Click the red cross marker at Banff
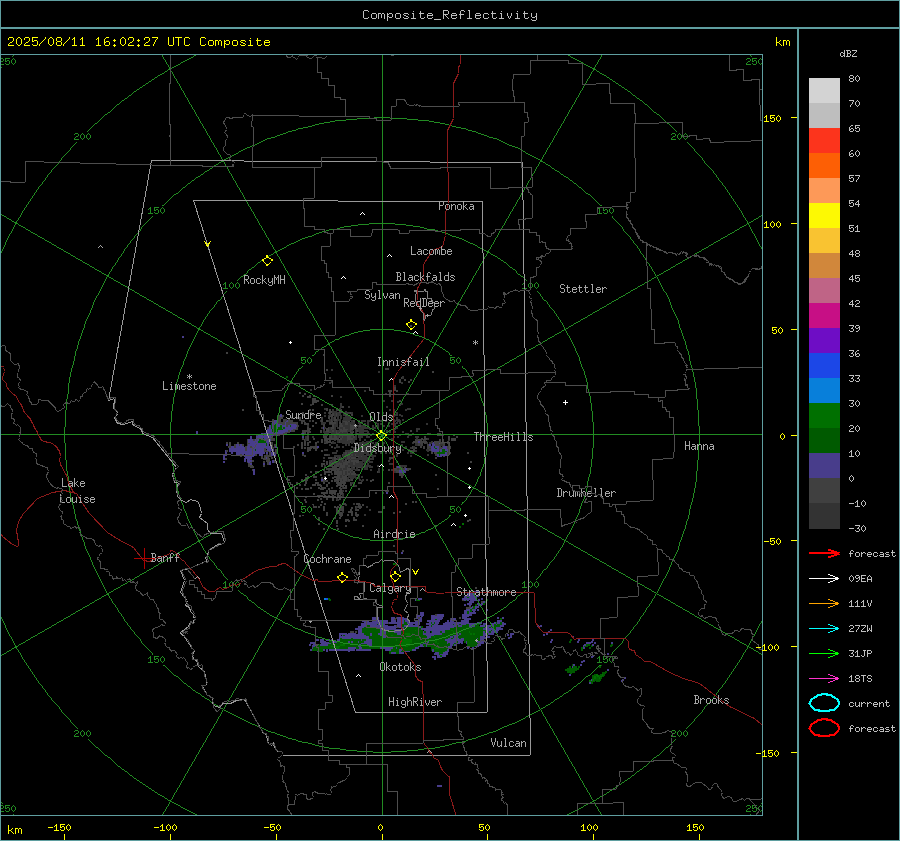 coord(143,558)
